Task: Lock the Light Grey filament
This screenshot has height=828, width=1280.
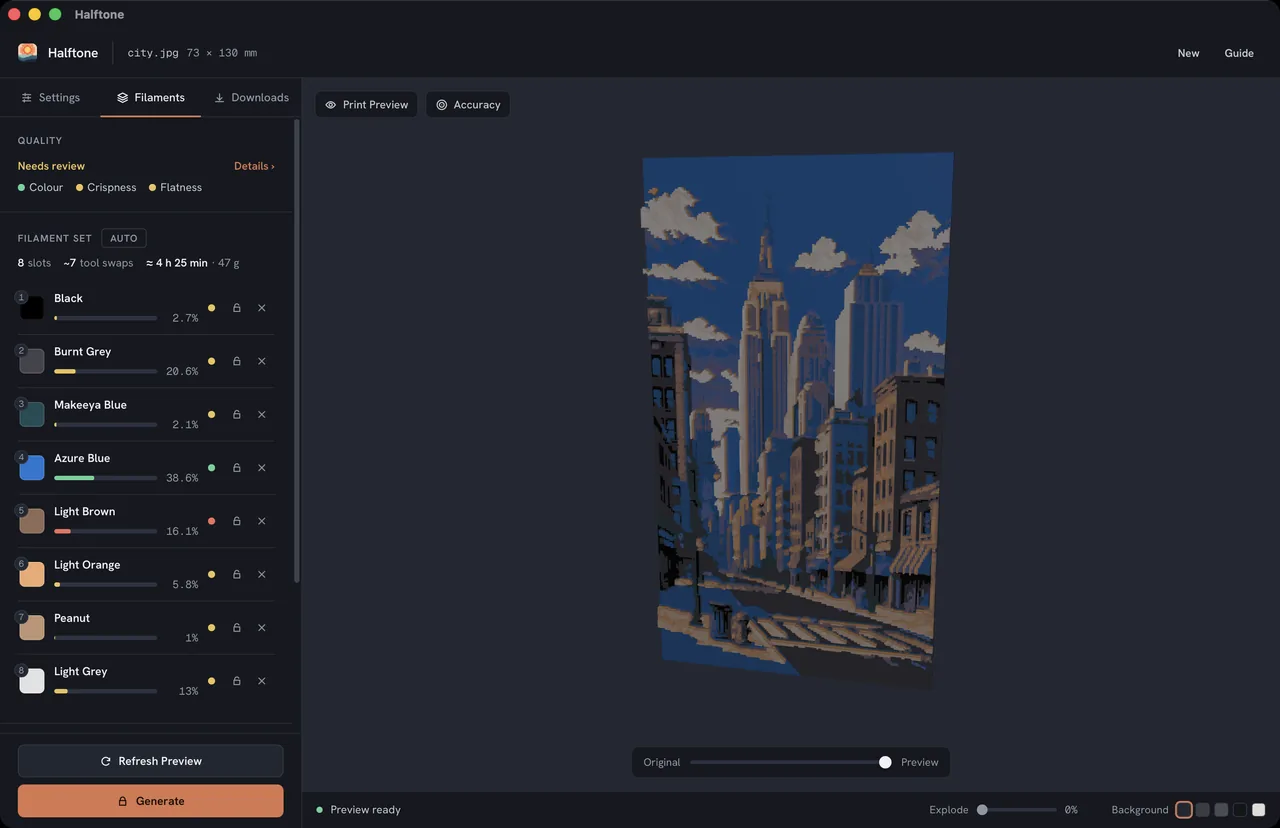Action: click(237, 681)
